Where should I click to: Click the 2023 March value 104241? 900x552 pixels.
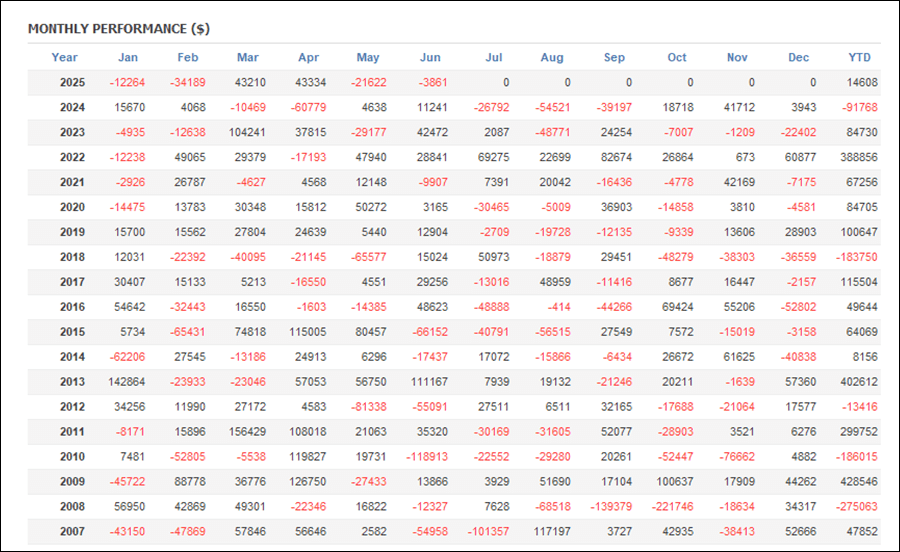[x=247, y=133]
